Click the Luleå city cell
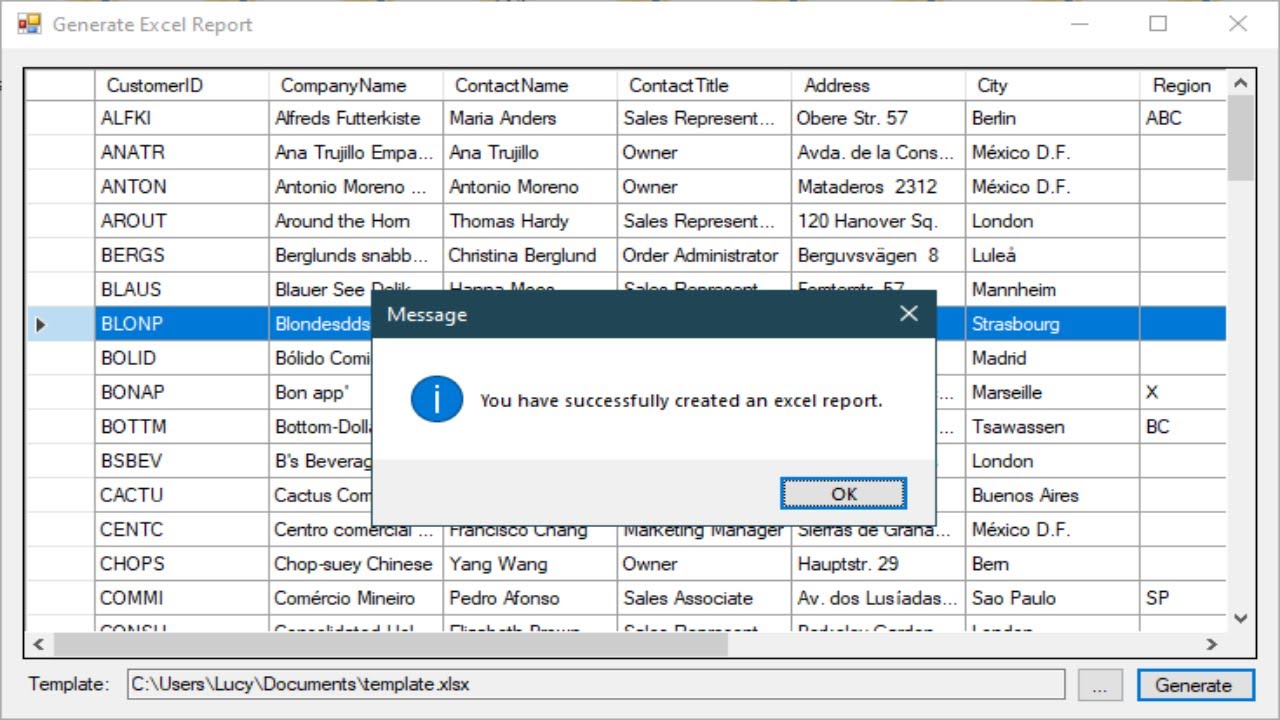The height and width of the screenshot is (720, 1280). pos(1051,255)
